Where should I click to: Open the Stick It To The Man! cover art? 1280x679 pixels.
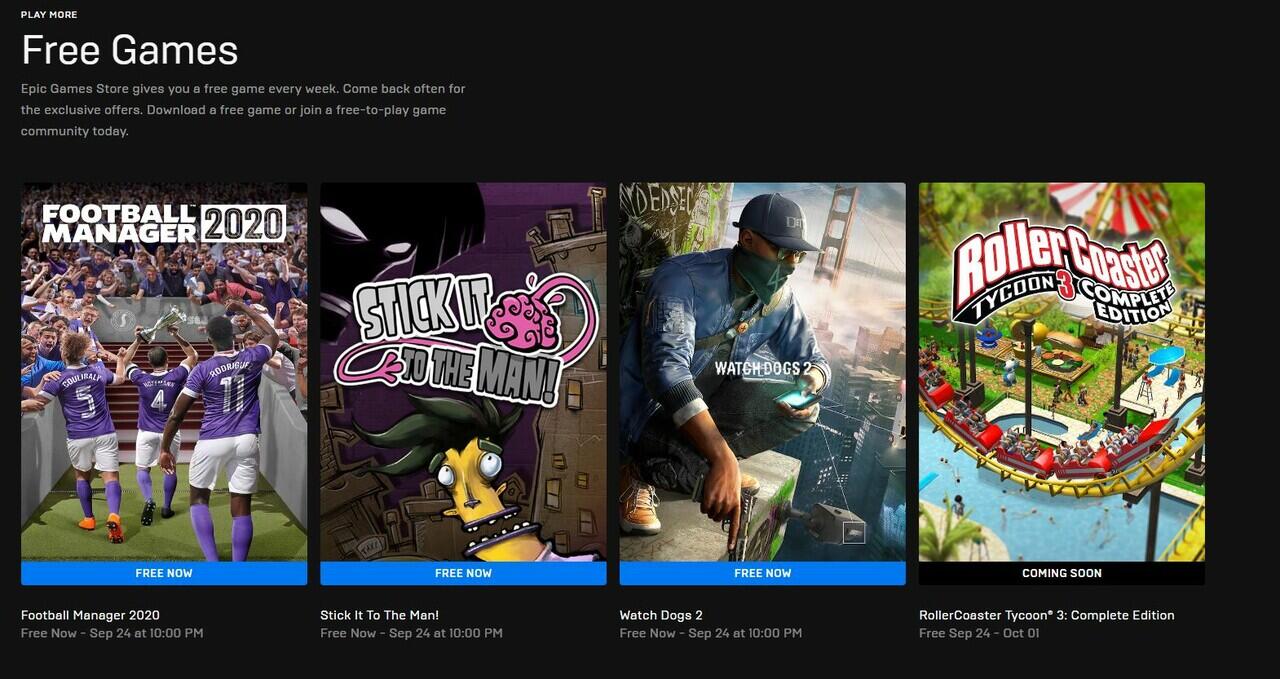tap(463, 371)
